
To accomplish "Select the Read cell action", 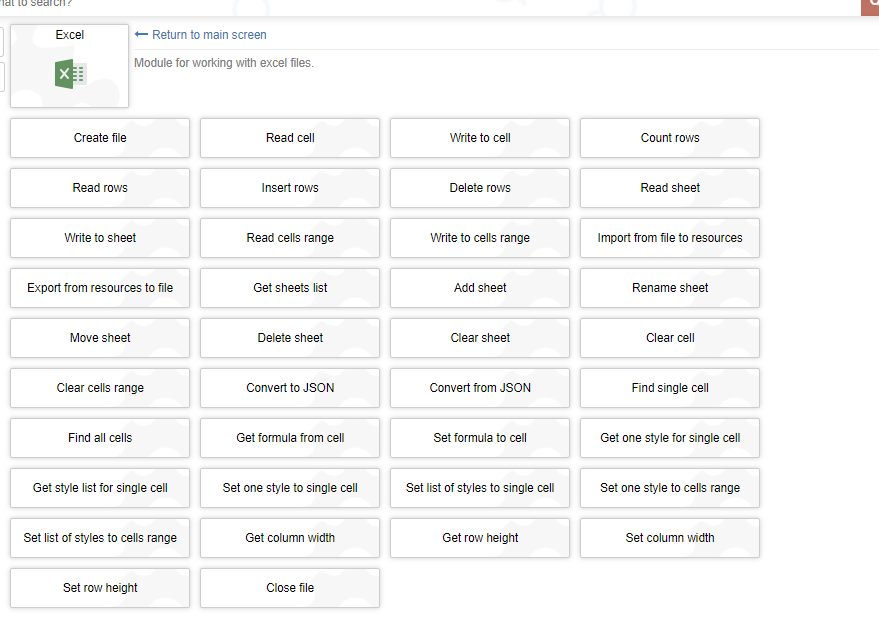I will [x=290, y=138].
